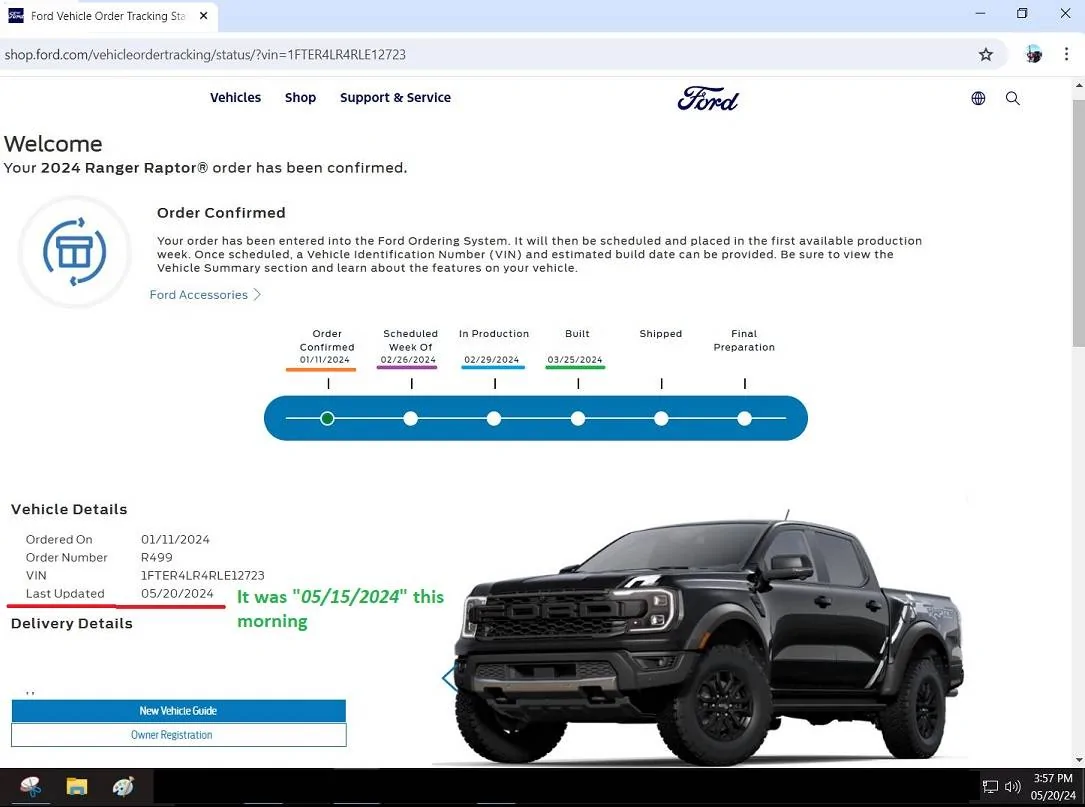The image size is (1085, 807).
Task: Click the Last Updated date 05/20/2024
Action: [x=177, y=594]
